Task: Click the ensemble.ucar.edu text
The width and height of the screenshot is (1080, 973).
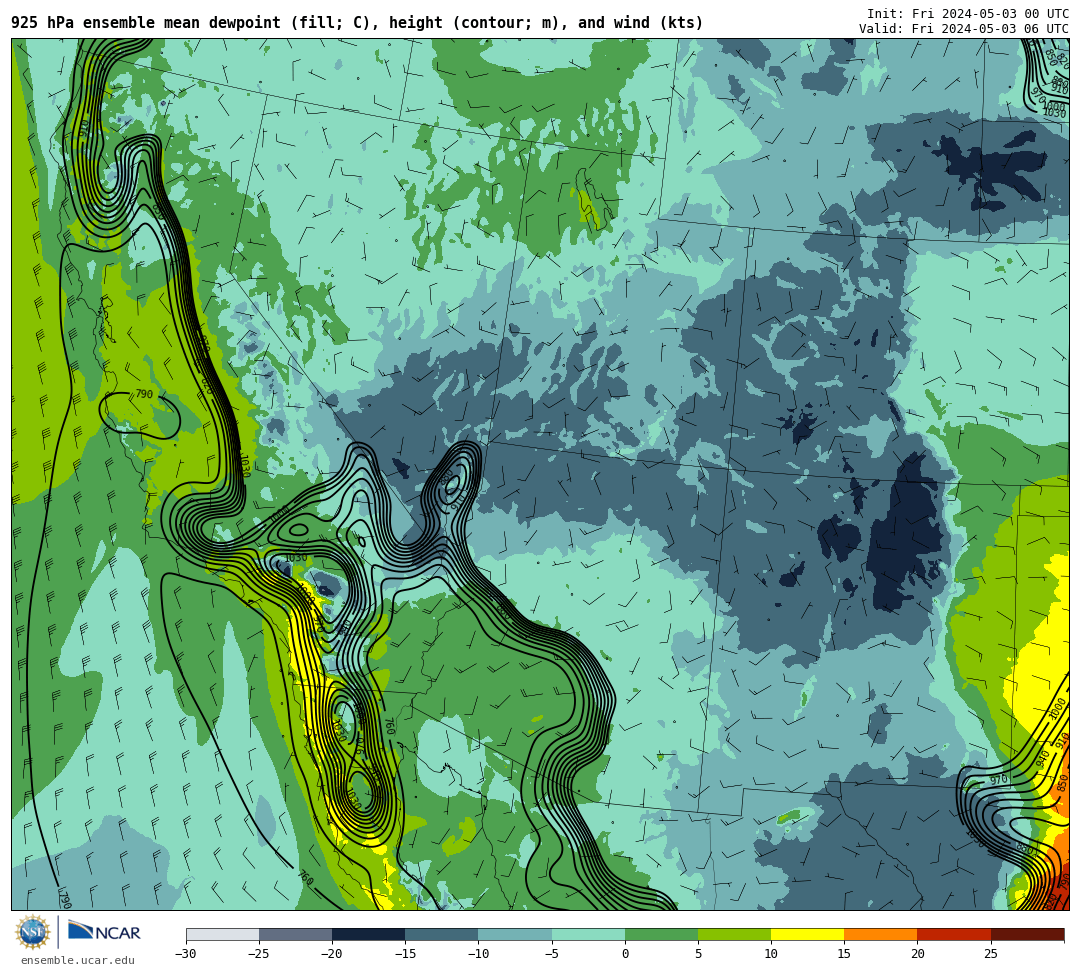Action: click(x=78, y=960)
